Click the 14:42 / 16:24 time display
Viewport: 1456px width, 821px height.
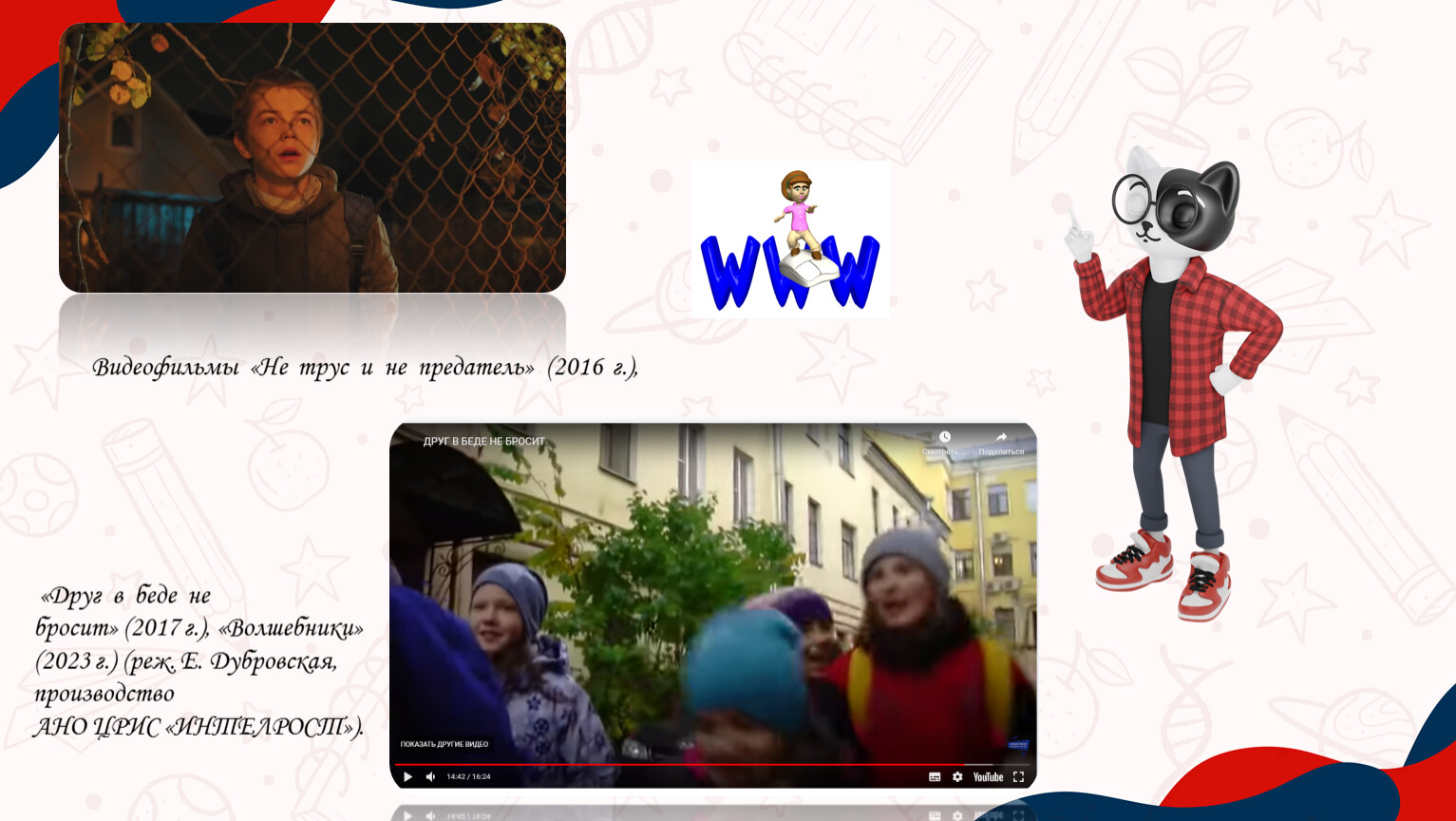click(468, 777)
